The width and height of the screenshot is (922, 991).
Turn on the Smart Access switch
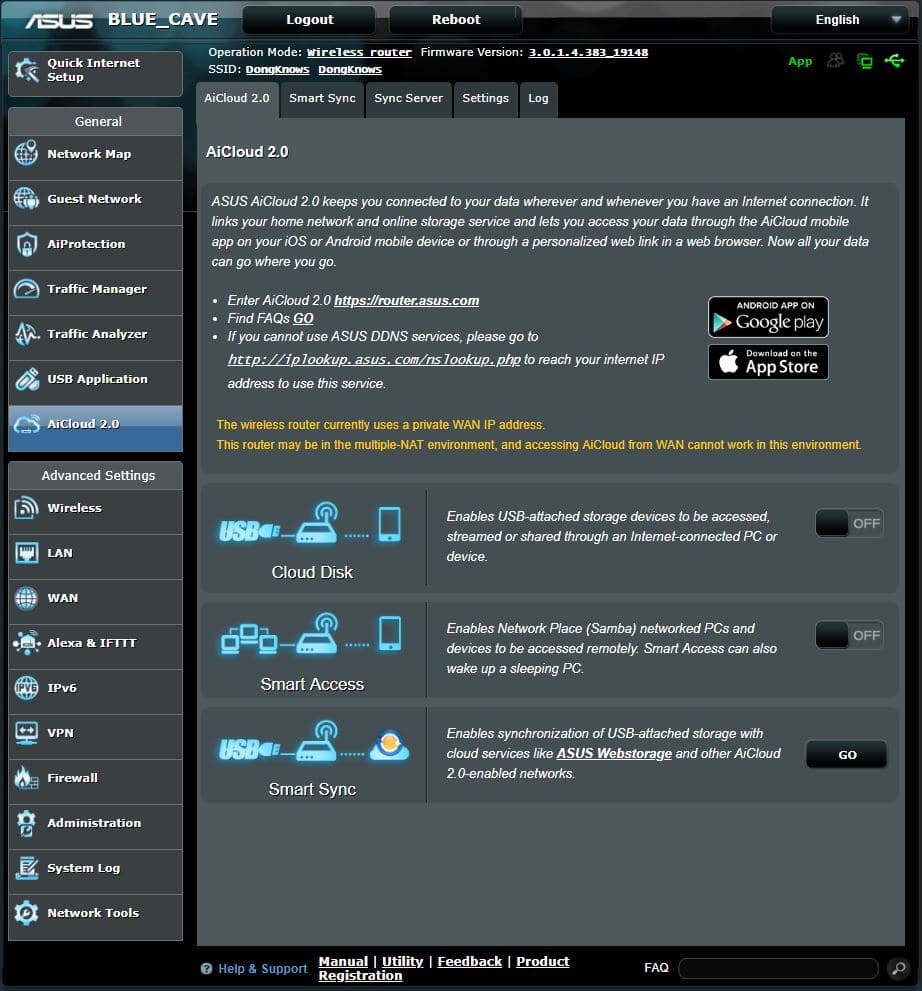tap(849, 635)
